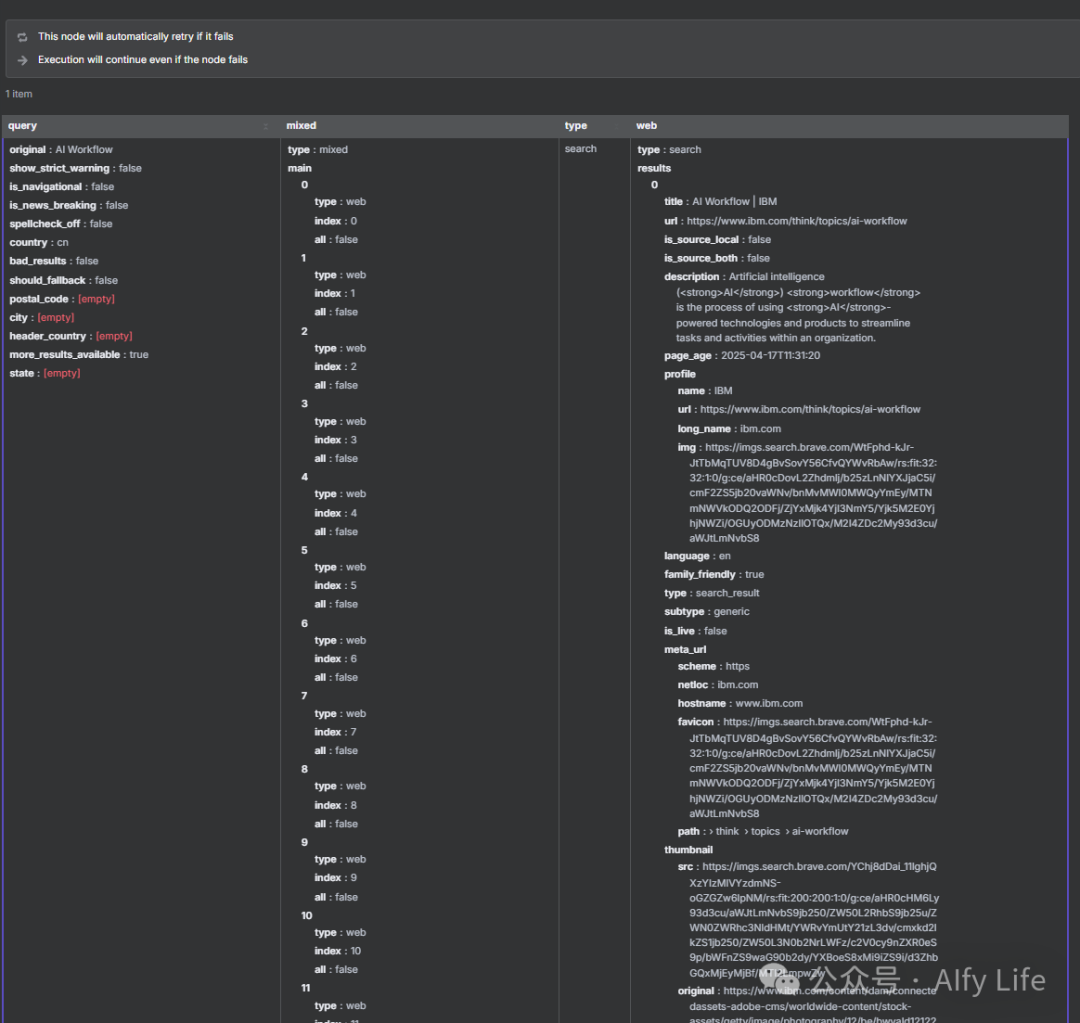Click 'type : search_result' field
The image size is (1080, 1023).
(x=712, y=593)
